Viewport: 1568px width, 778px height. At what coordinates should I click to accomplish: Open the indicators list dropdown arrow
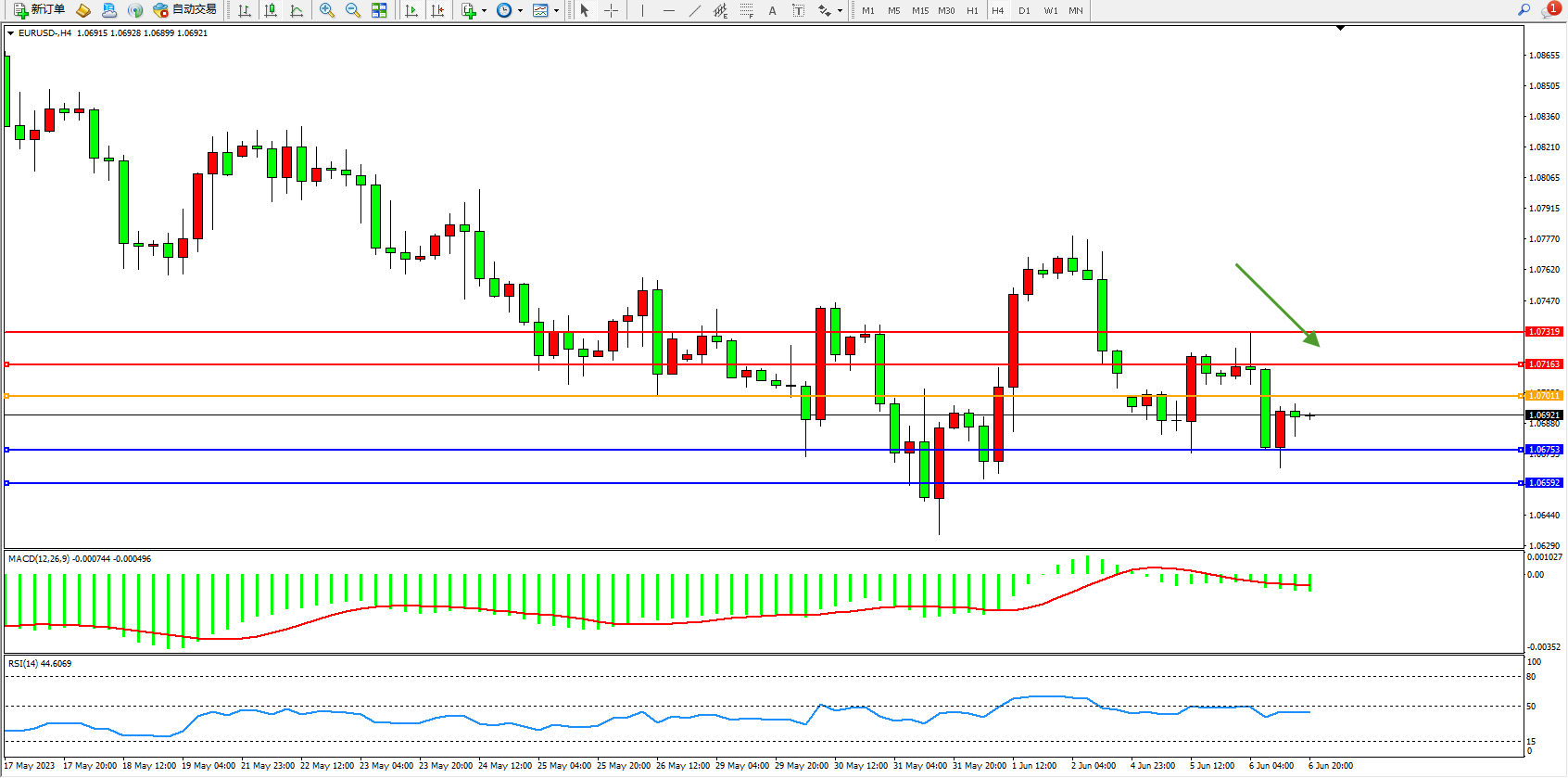tap(484, 11)
